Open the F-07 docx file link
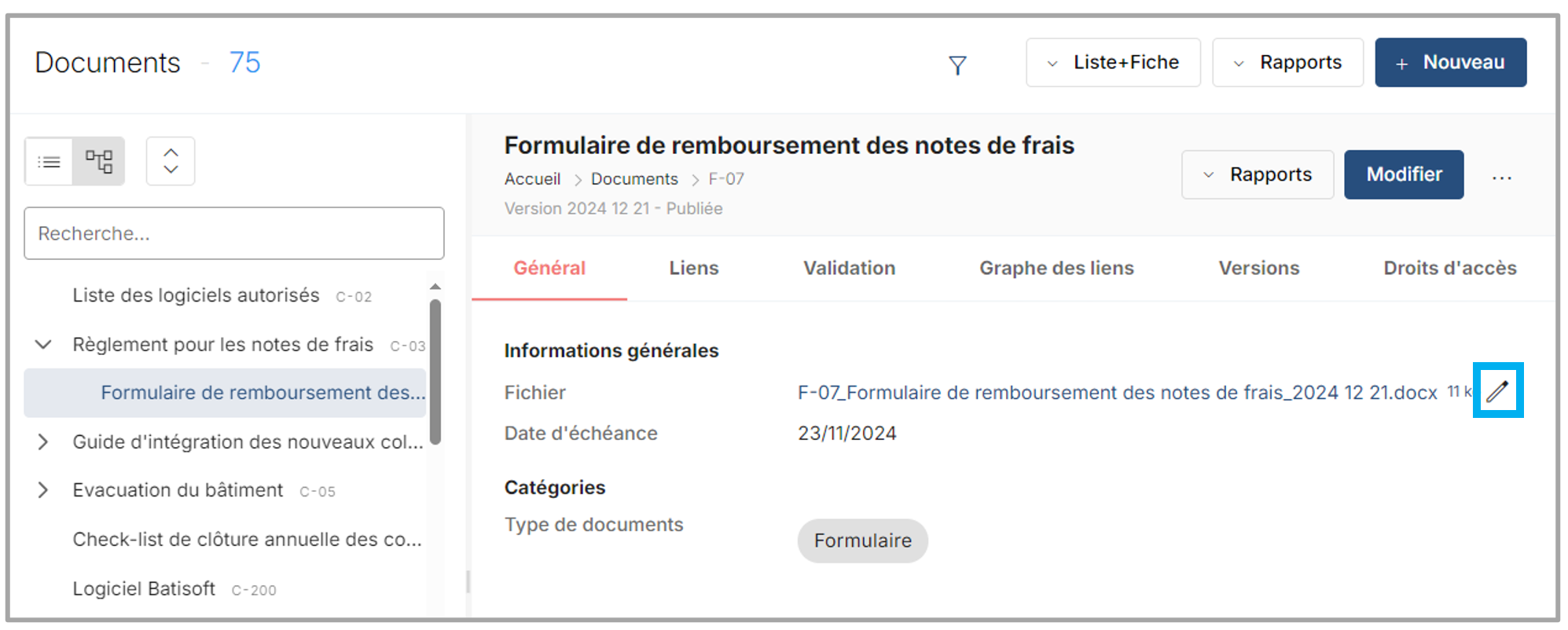Viewport: 1568px width, 630px height. tap(1117, 393)
